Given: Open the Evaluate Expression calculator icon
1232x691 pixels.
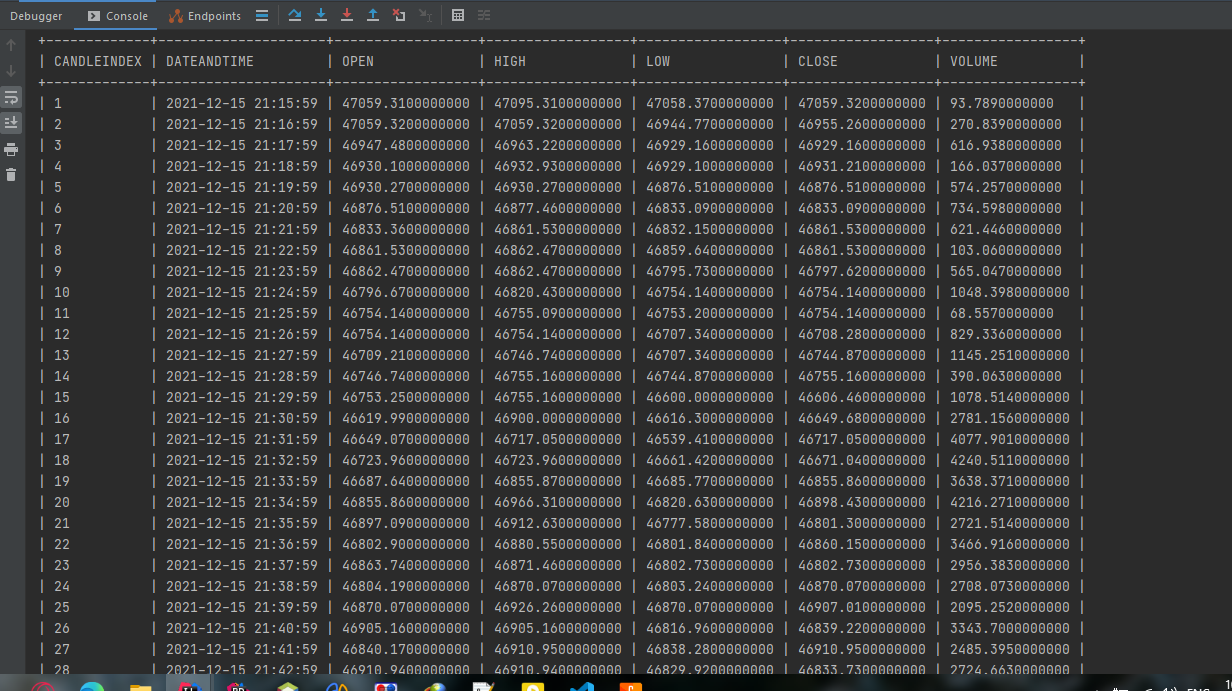Looking at the screenshot, I should point(458,15).
